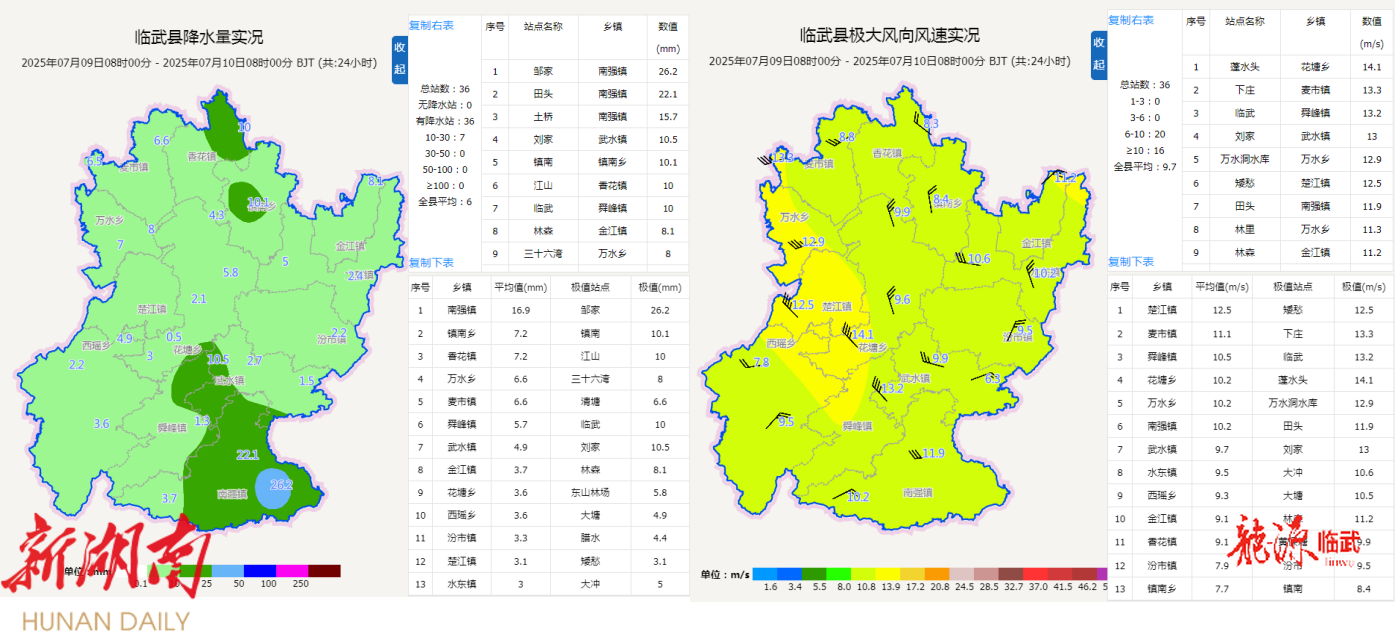Click 复制右表 link in wind speed panel

1131,21
